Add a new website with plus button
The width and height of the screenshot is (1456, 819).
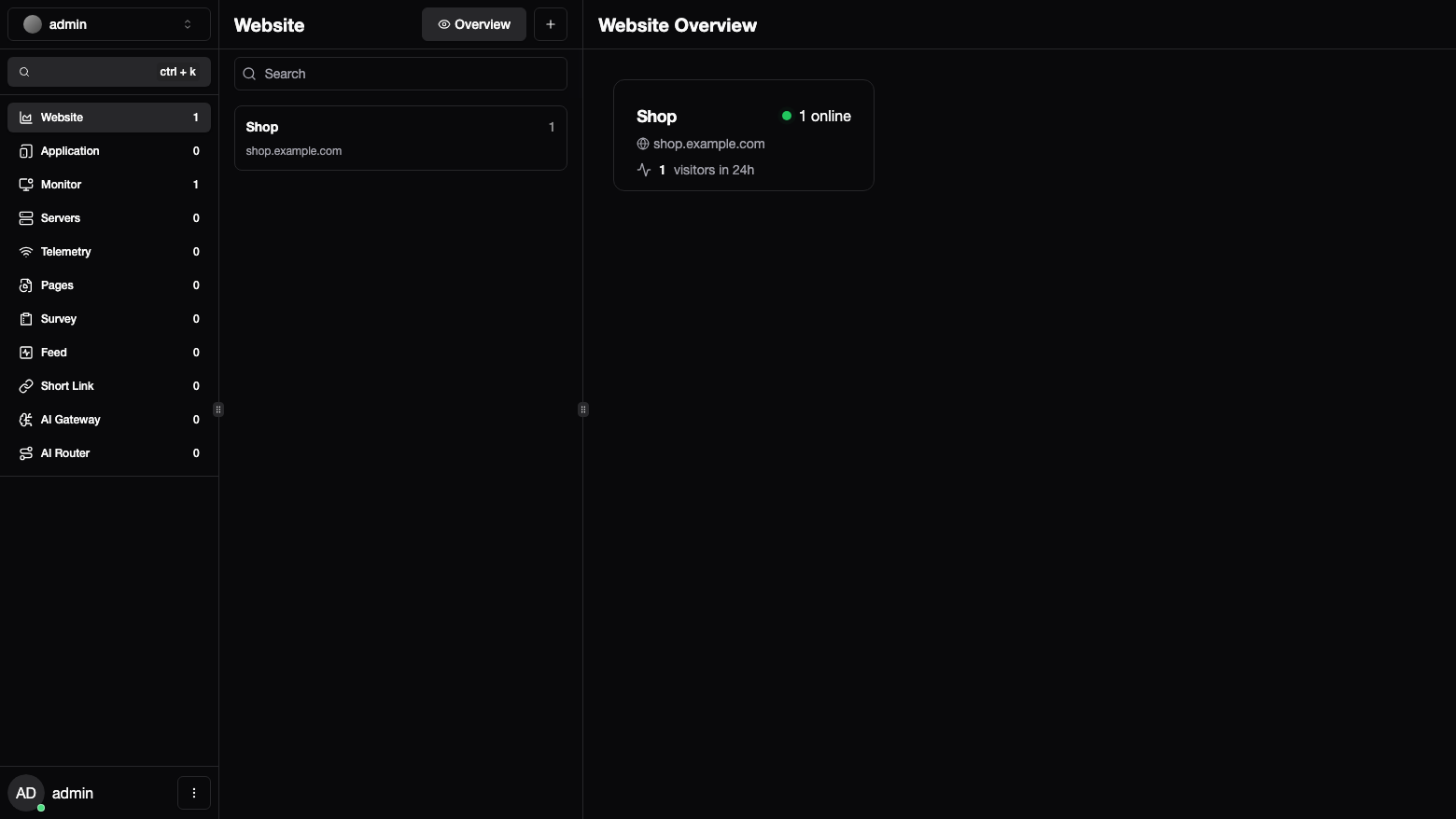tap(551, 24)
